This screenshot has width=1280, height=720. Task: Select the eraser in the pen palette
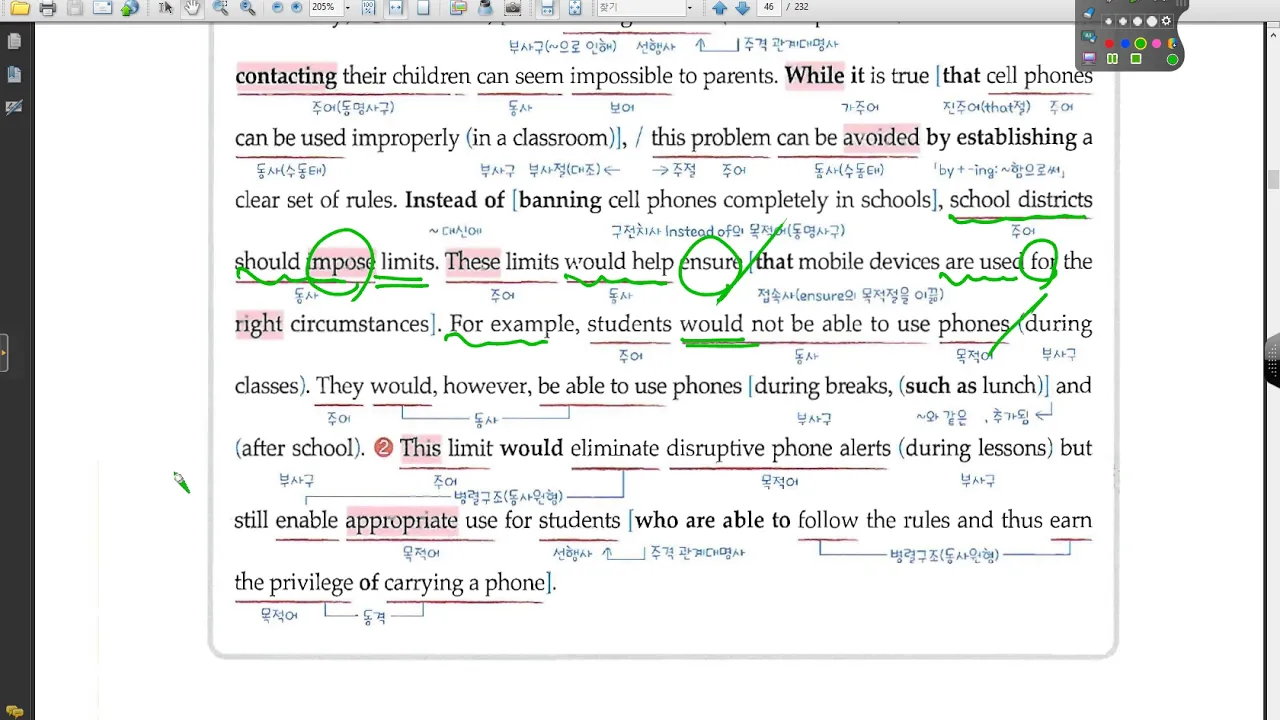pyautogui.click(x=1089, y=13)
